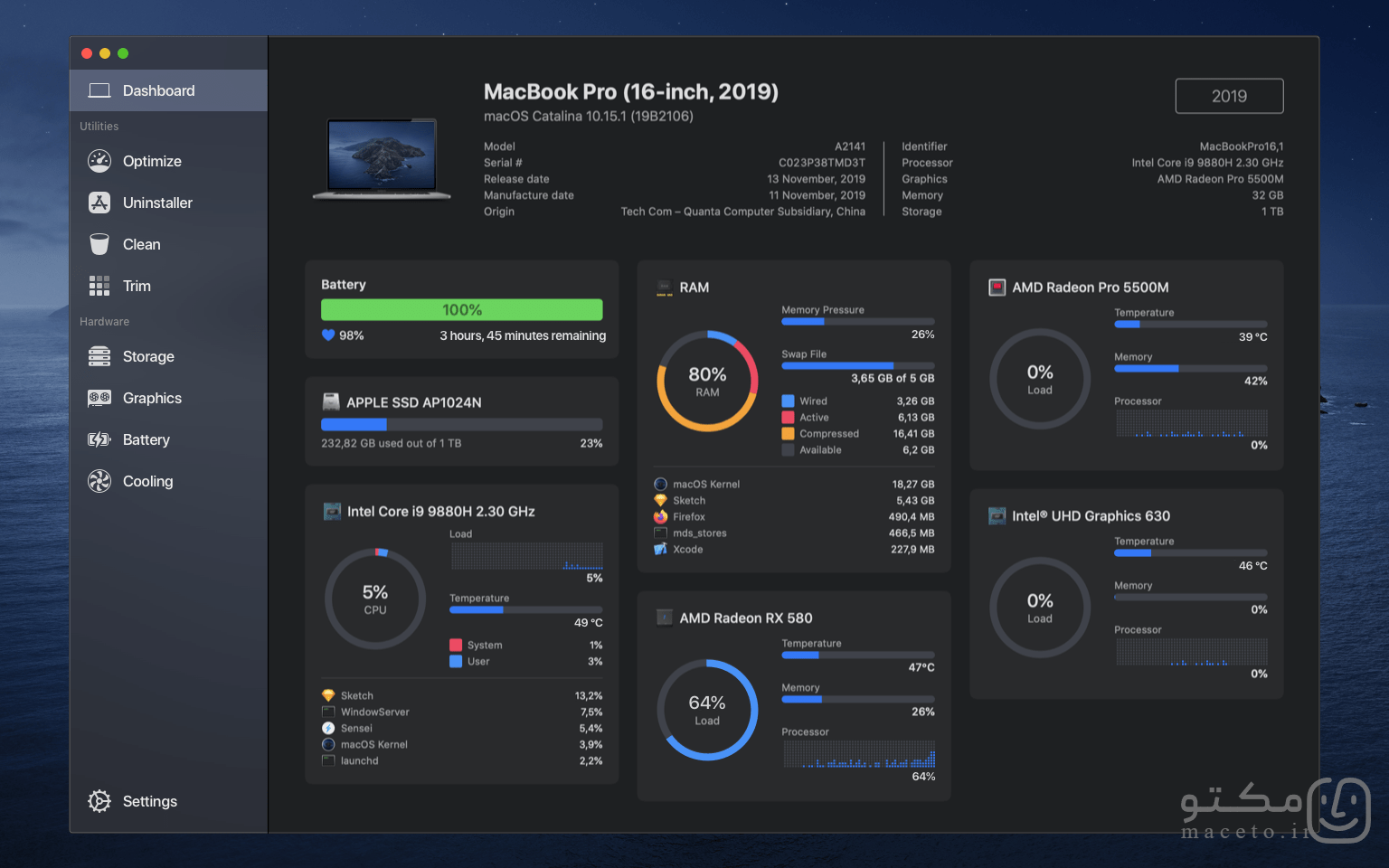Click the 2019 model year button

coord(1229,96)
